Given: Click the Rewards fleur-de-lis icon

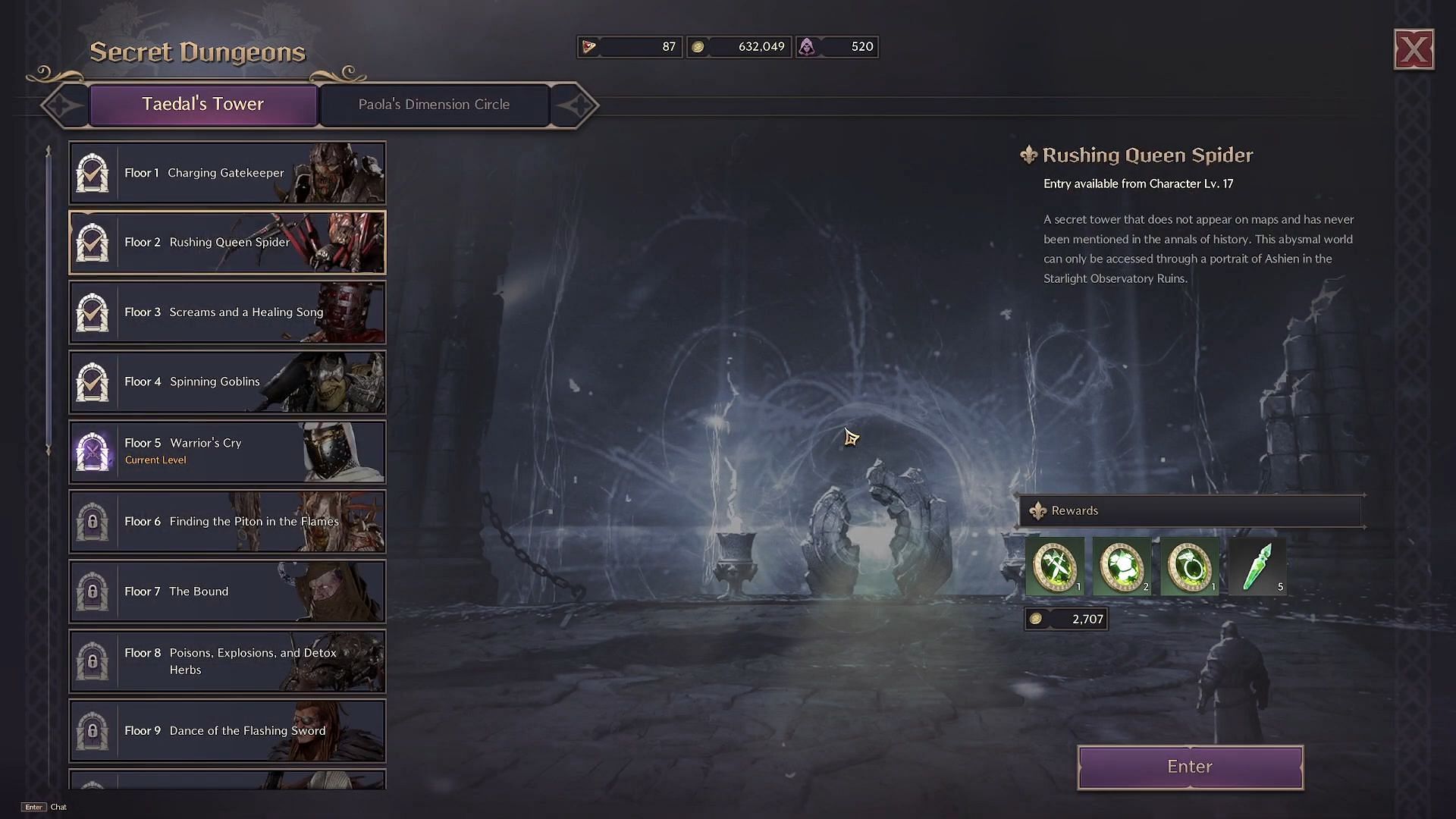Looking at the screenshot, I should point(1037,510).
